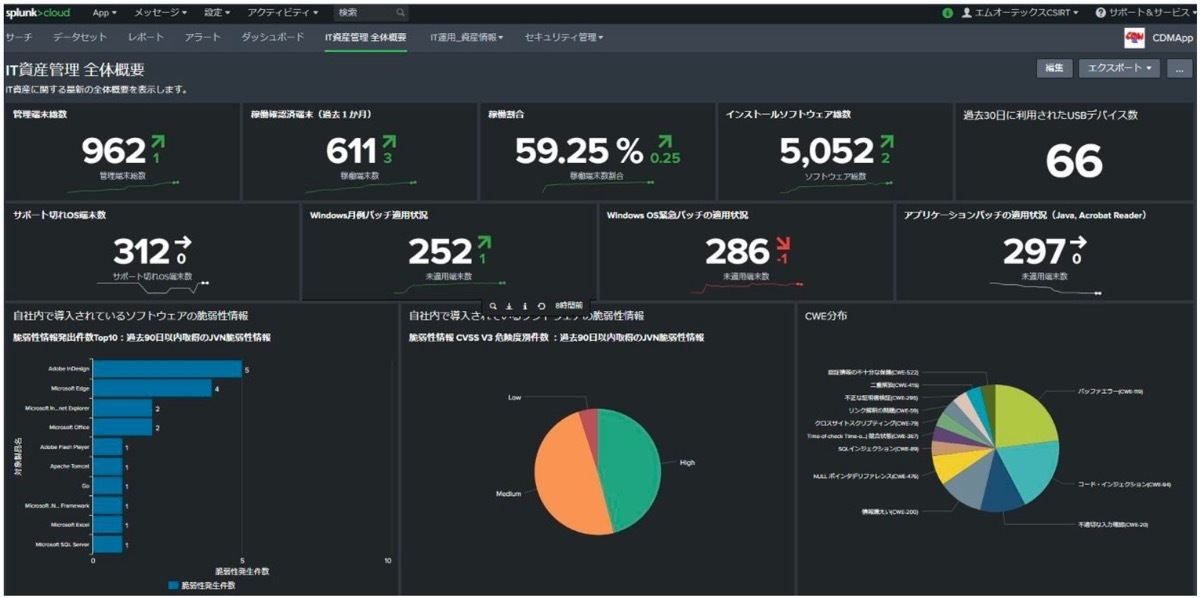Go to the データセット tab

[x=81, y=37]
